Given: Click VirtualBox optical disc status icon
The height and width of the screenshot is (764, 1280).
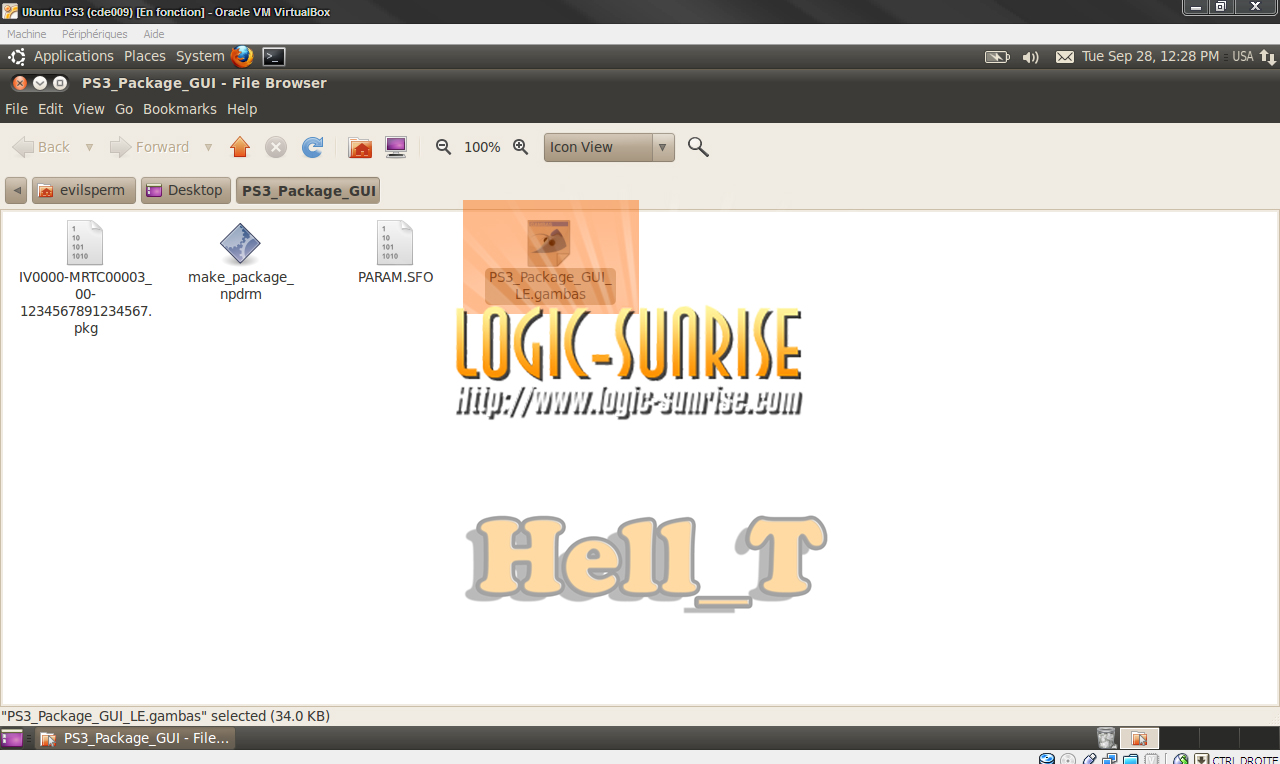Looking at the screenshot, I should (1068, 758).
